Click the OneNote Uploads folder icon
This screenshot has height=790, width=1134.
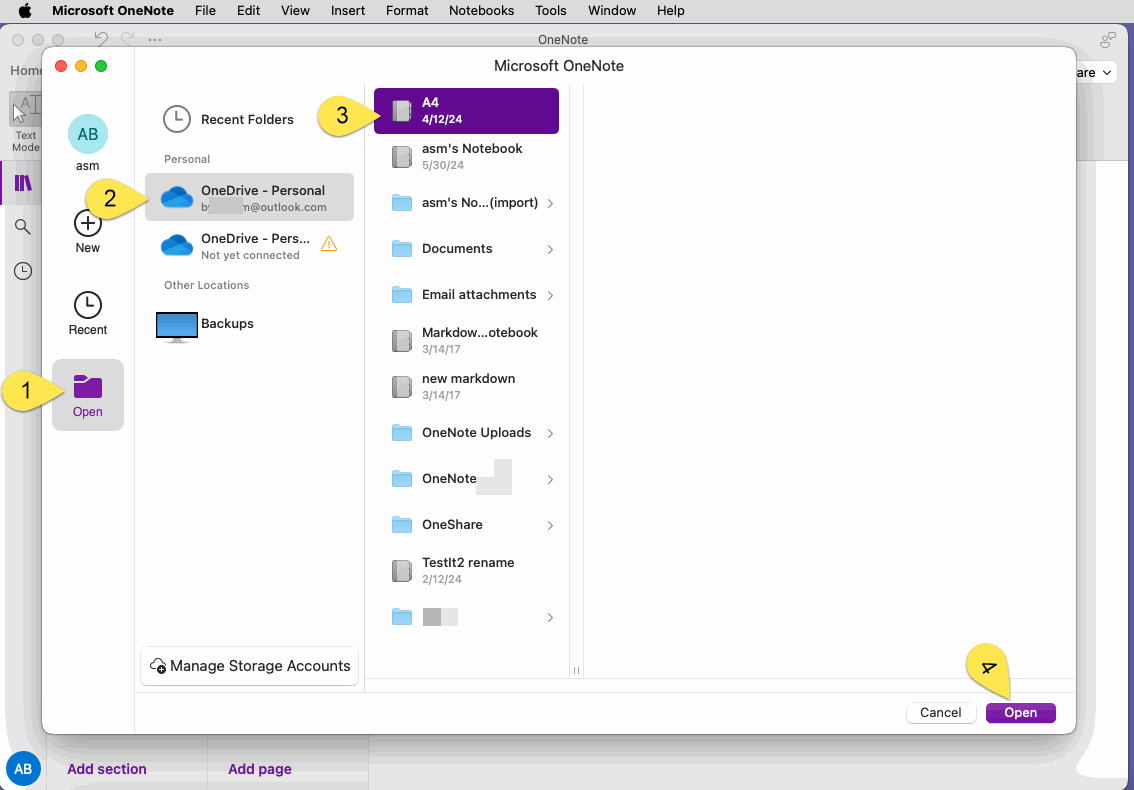click(402, 432)
